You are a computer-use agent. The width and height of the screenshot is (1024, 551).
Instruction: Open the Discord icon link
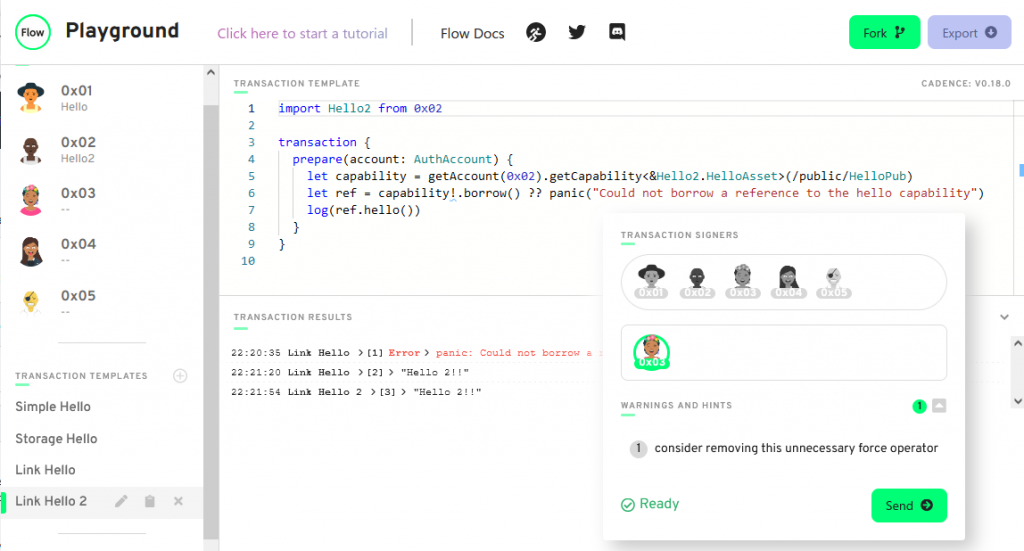click(617, 33)
